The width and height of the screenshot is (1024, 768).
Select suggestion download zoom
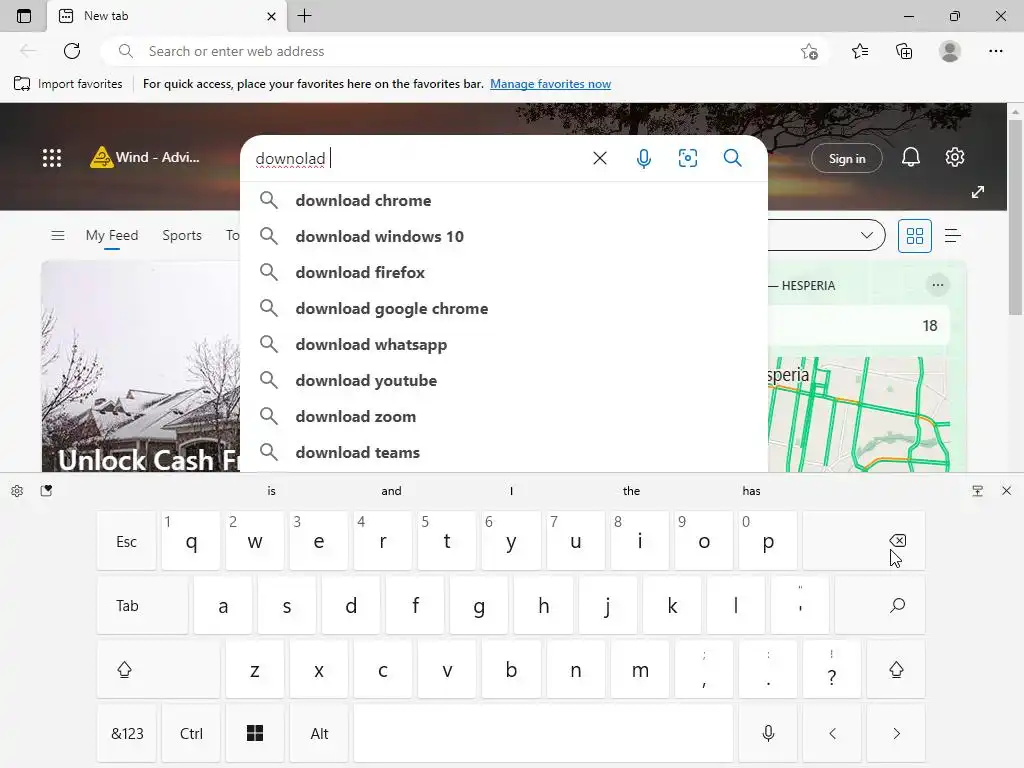(504, 416)
